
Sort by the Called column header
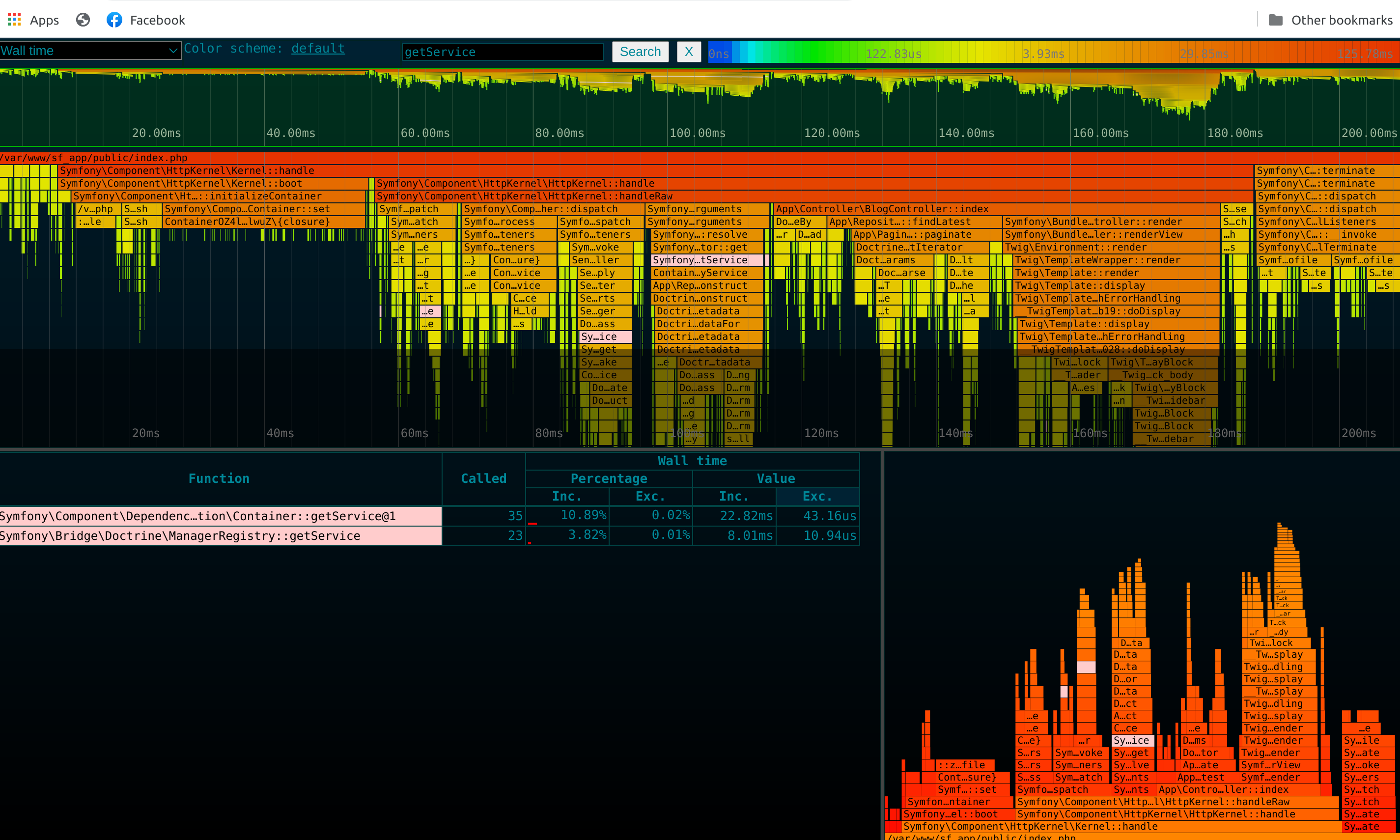[483, 478]
